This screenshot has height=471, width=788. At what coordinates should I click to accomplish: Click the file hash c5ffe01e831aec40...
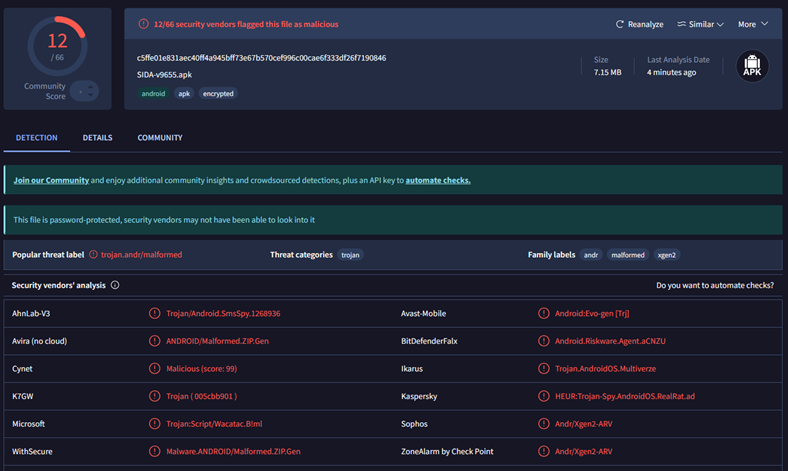pos(261,58)
